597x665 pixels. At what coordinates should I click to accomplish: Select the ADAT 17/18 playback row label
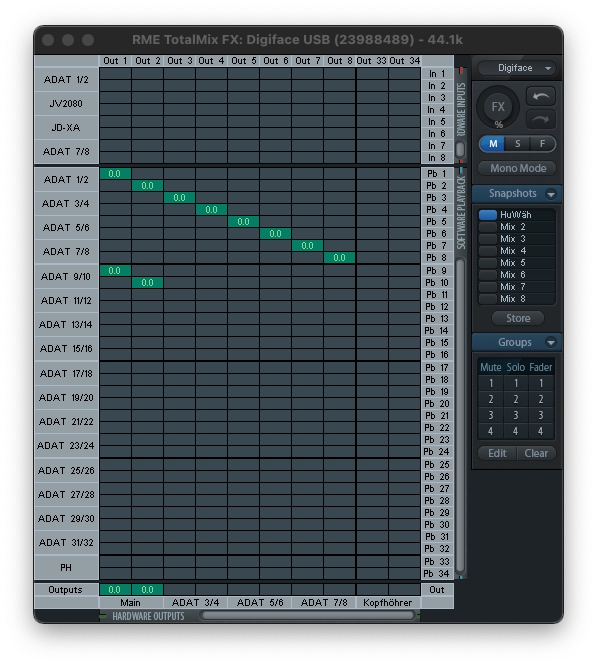(x=66, y=374)
